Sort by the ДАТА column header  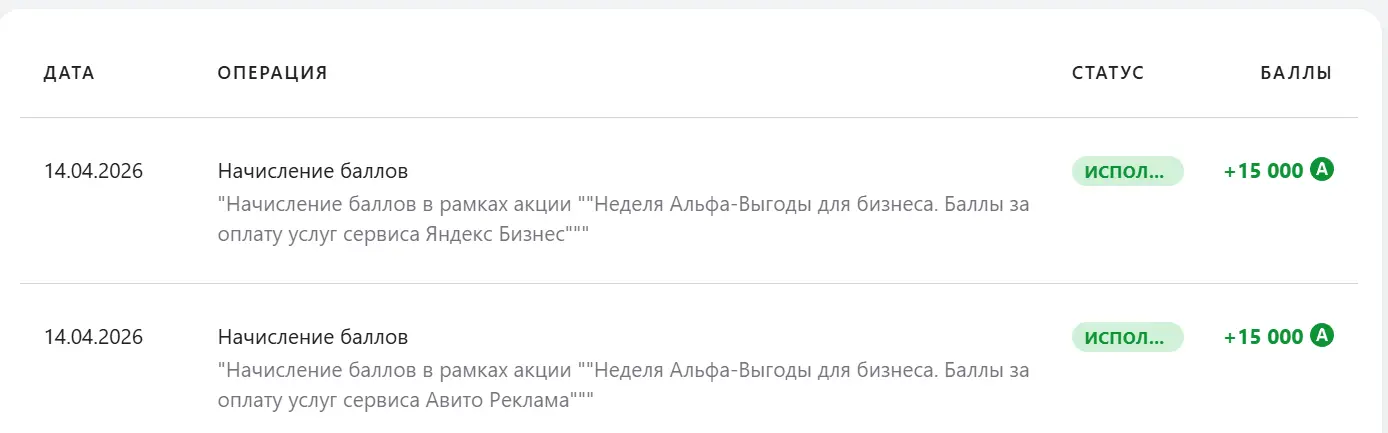(x=69, y=73)
